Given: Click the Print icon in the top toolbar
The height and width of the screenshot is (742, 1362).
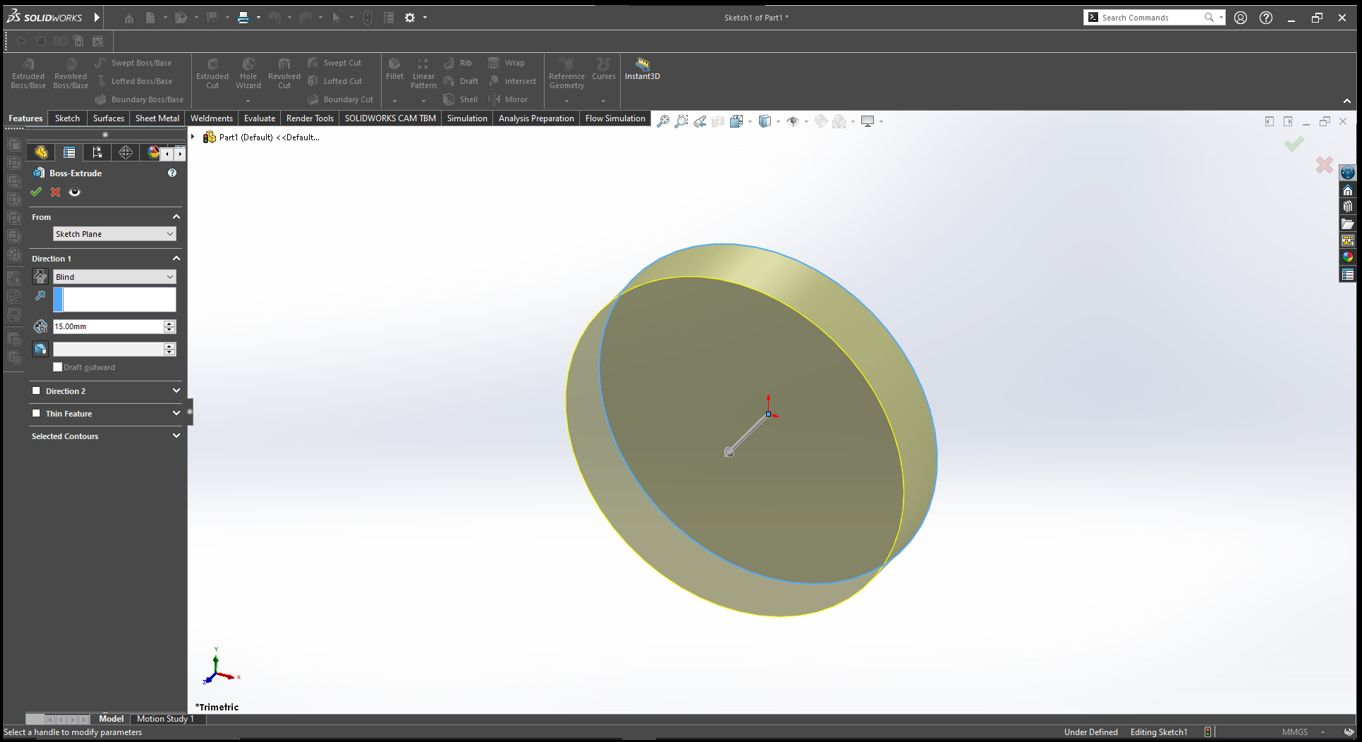Looking at the screenshot, I should pos(242,17).
